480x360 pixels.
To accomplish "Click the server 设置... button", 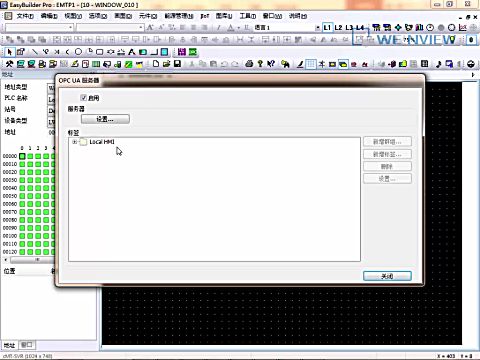I will pyautogui.click(x=105, y=119).
